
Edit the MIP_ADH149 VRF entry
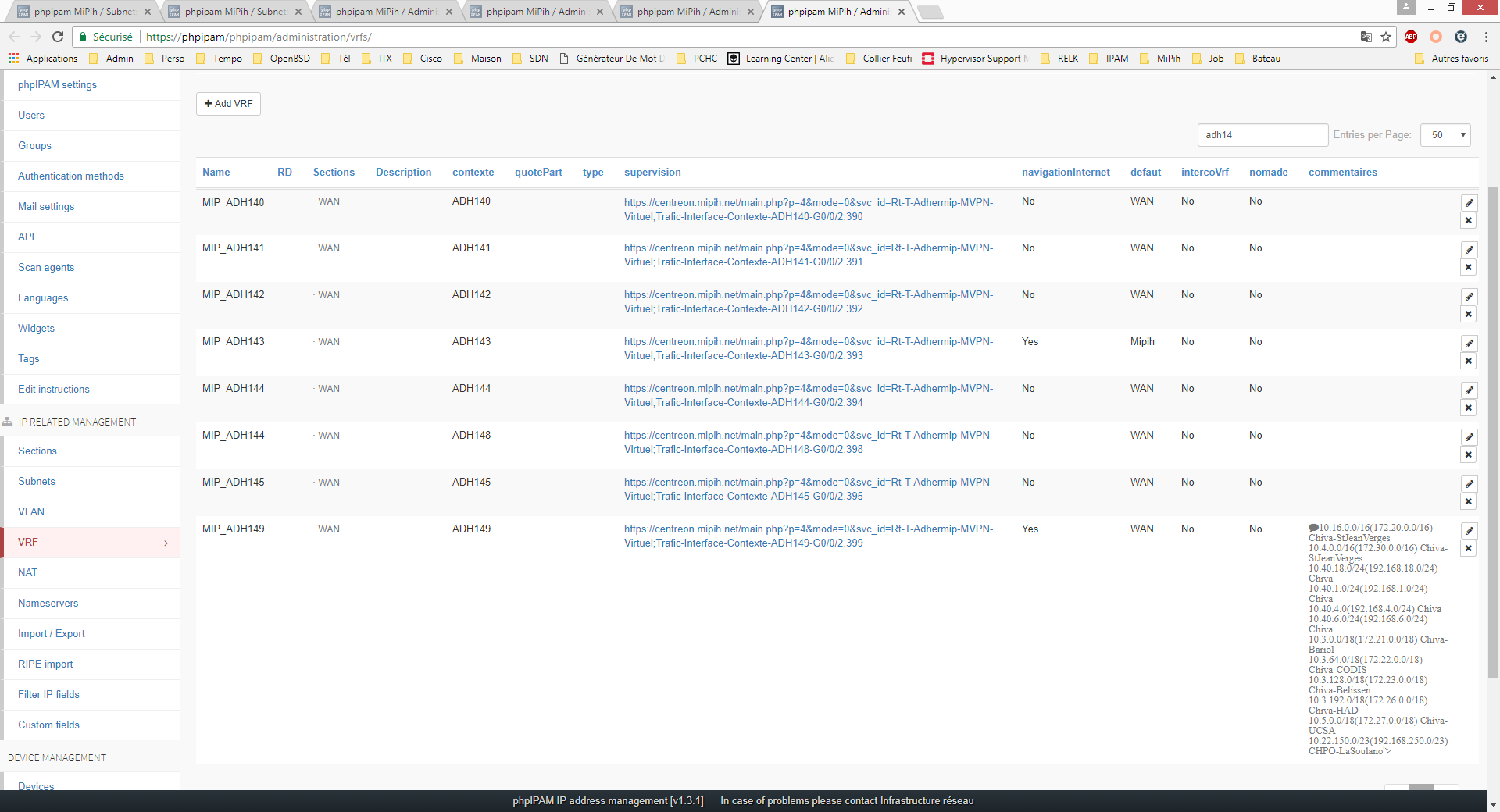(1470, 531)
